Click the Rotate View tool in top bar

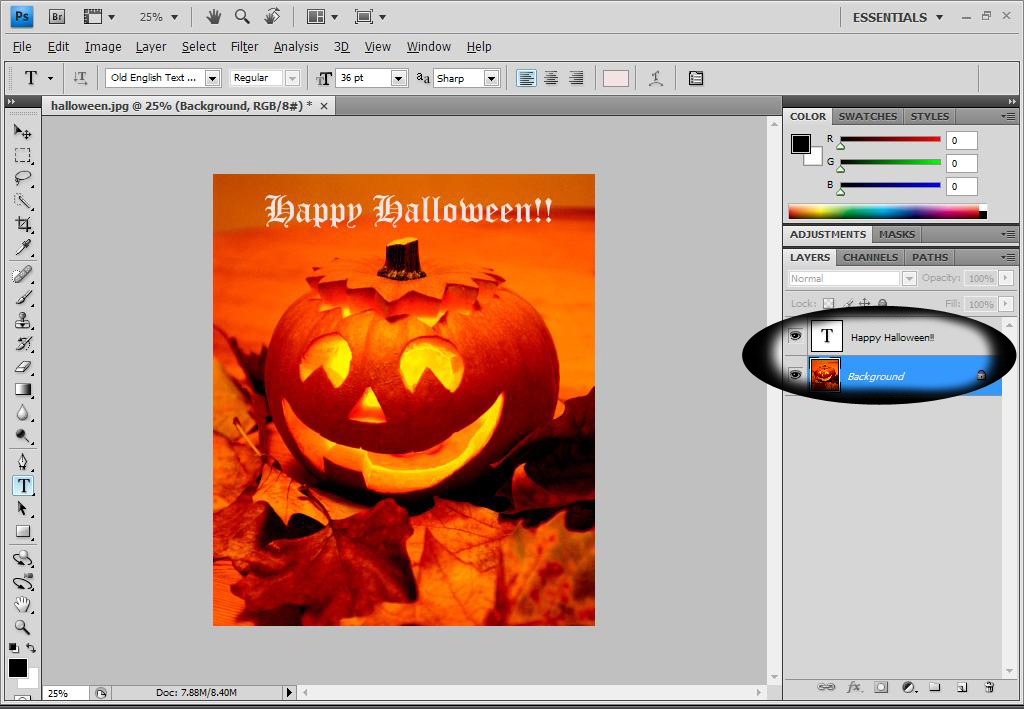click(x=272, y=17)
